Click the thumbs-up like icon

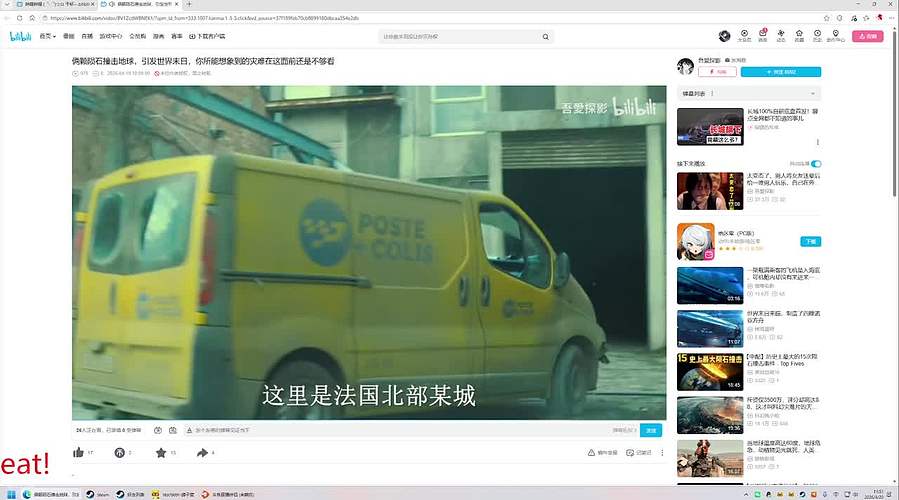click(79, 452)
